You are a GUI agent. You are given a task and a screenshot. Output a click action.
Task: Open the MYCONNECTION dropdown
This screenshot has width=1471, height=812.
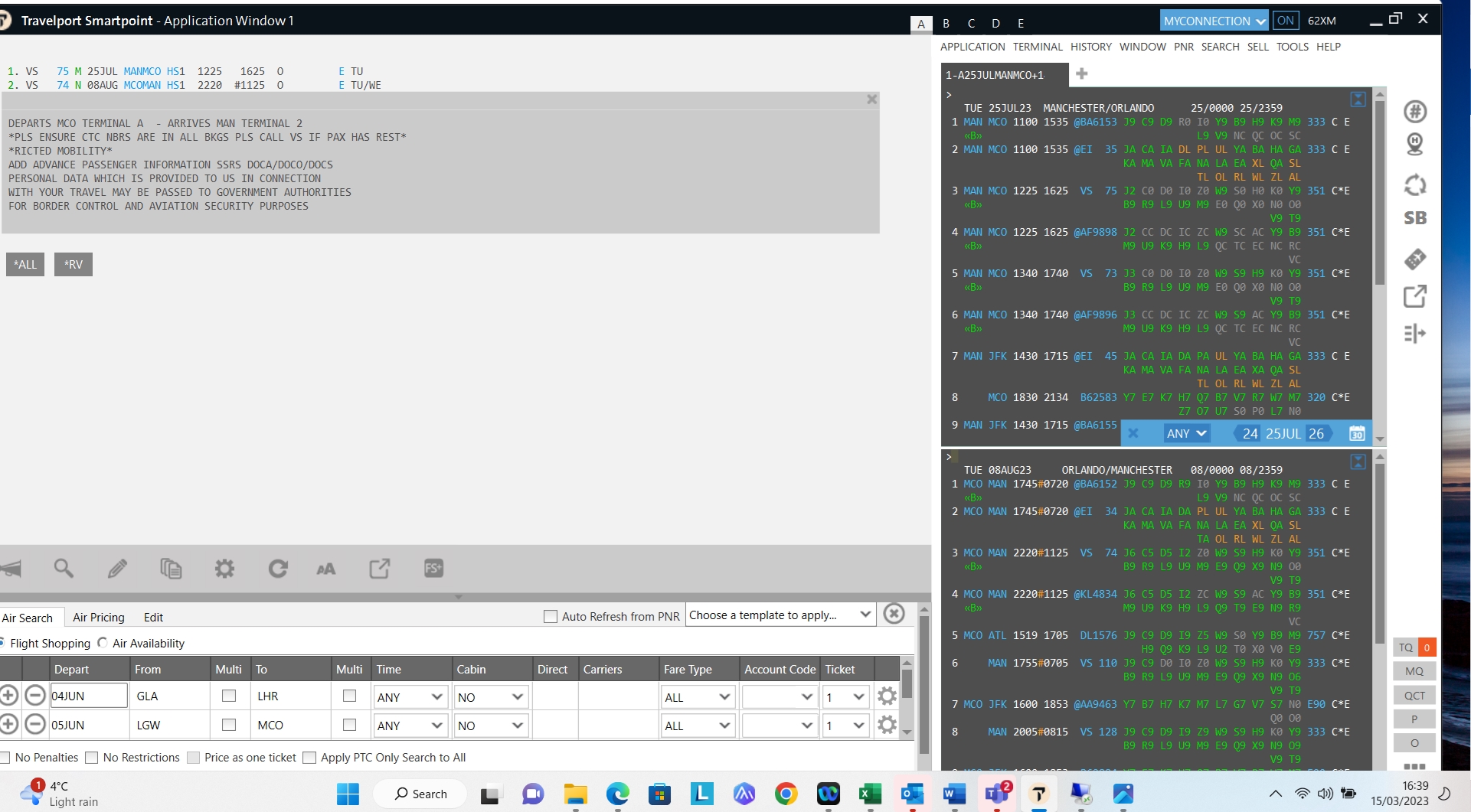pyautogui.click(x=1214, y=21)
